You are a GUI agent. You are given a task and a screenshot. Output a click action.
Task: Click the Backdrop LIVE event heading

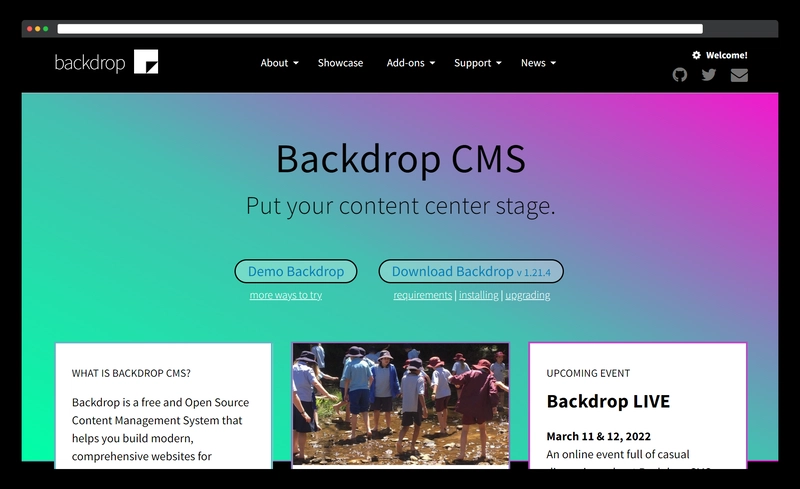pyautogui.click(x=608, y=401)
